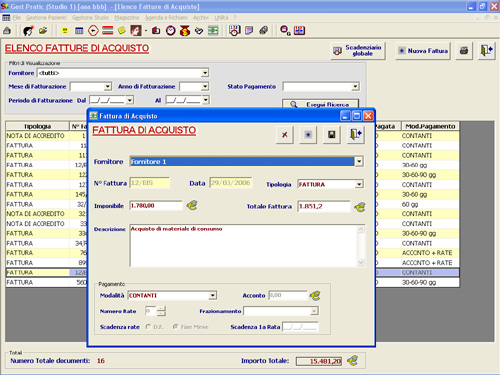Click the red octagon arrow toolbar icon
This screenshot has width=500, height=375.
93,31
